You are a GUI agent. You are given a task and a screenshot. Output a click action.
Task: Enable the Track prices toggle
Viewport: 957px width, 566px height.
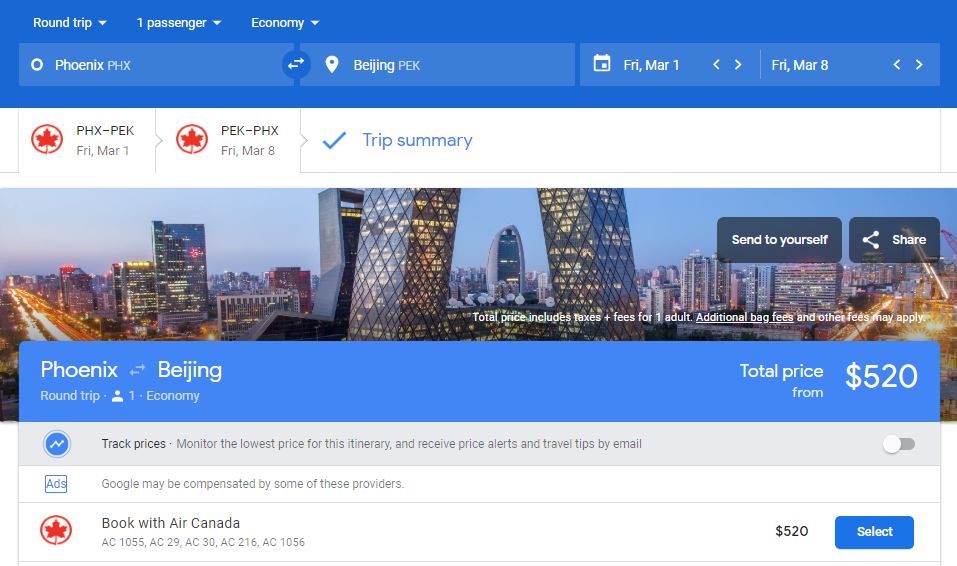pyautogui.click(x=899, y=444)
